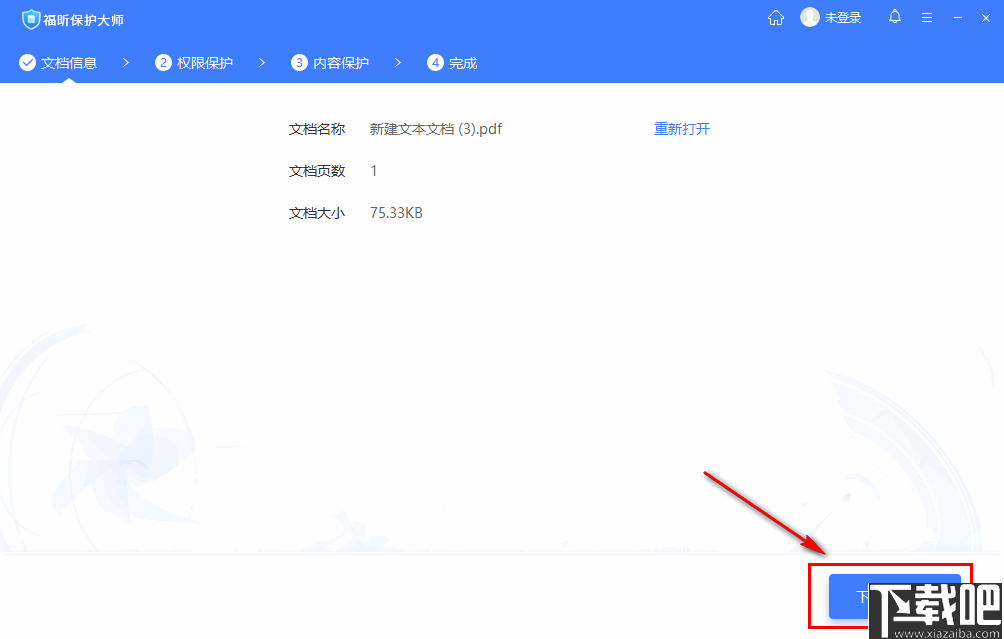Click the home icon in title bar

(x=776, y=17)
